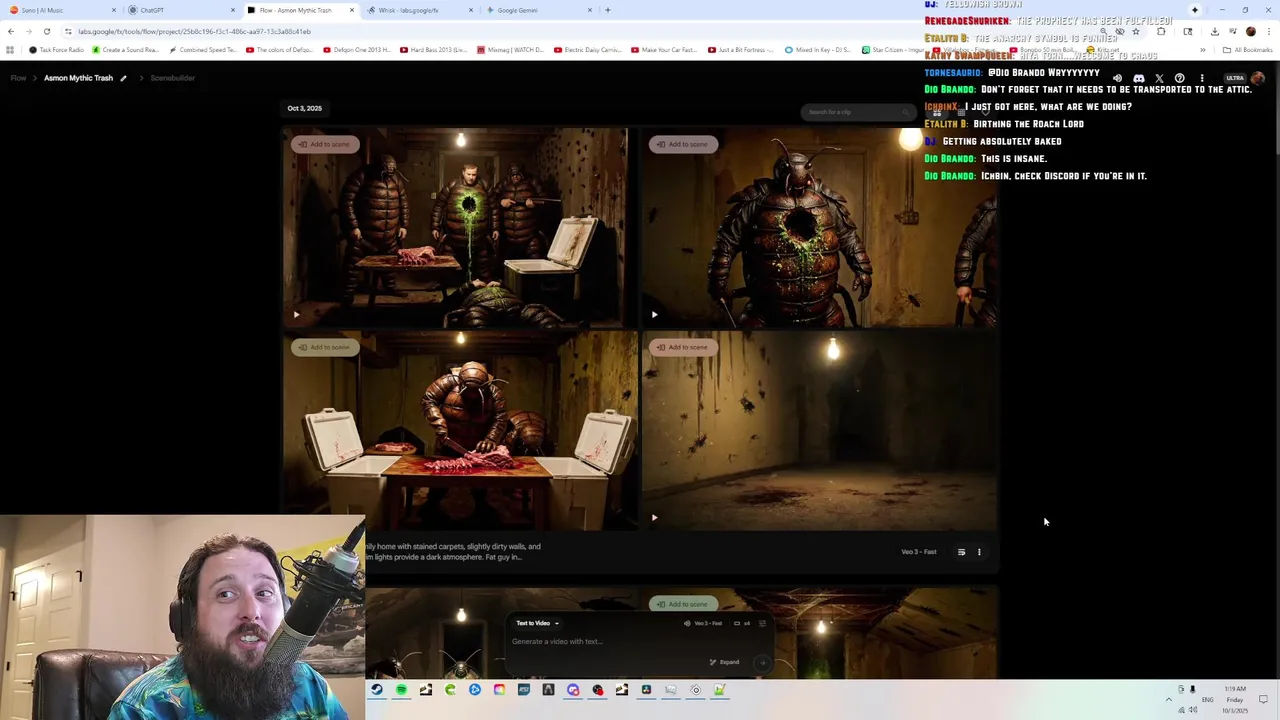Close the Flow - Asmon Mythic Trash tab
Image resolution: width=1280 pixels, height=720 pixels.
[352, 10]
